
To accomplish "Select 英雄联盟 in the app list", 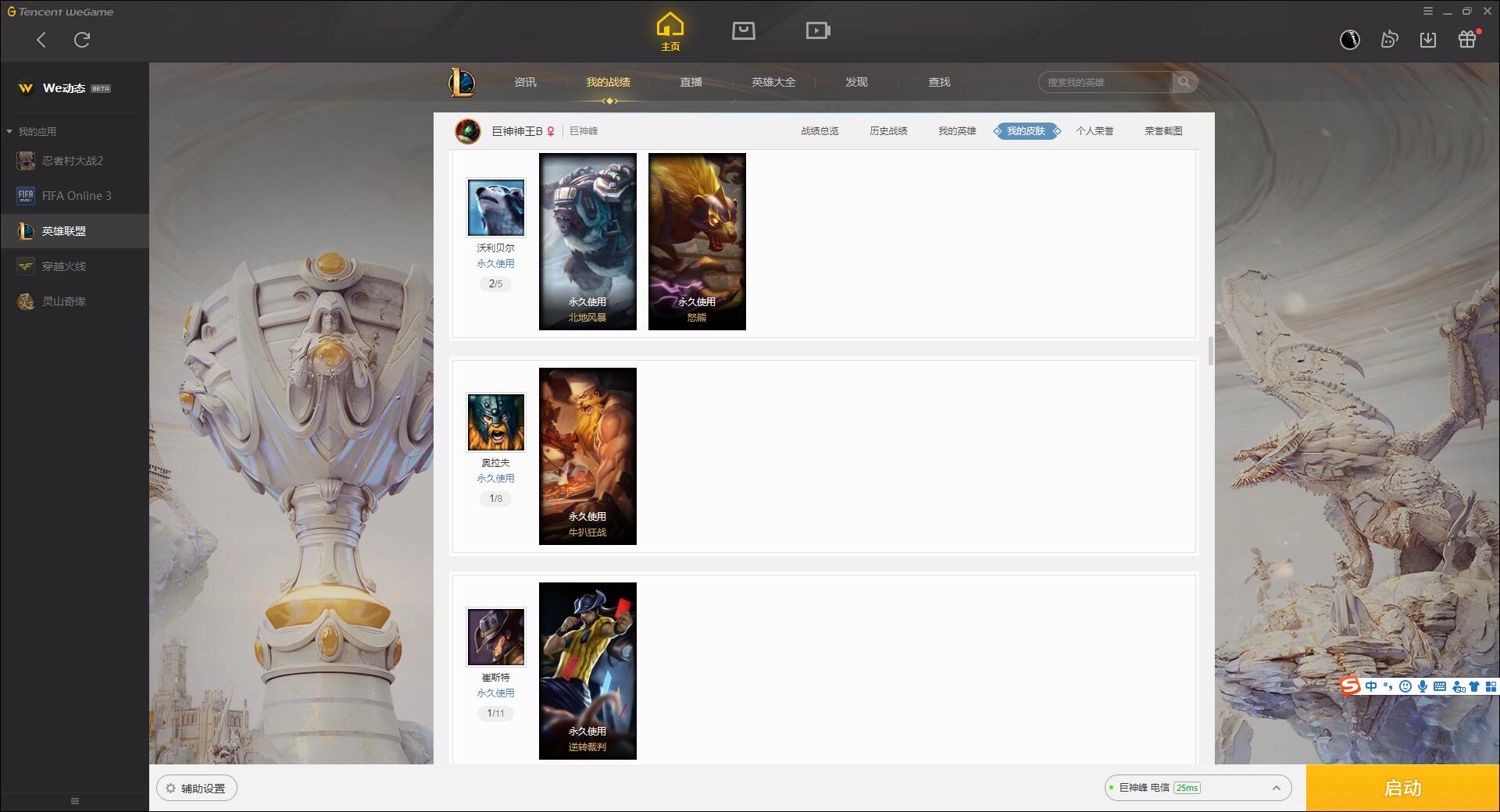I will pos(74,231).
